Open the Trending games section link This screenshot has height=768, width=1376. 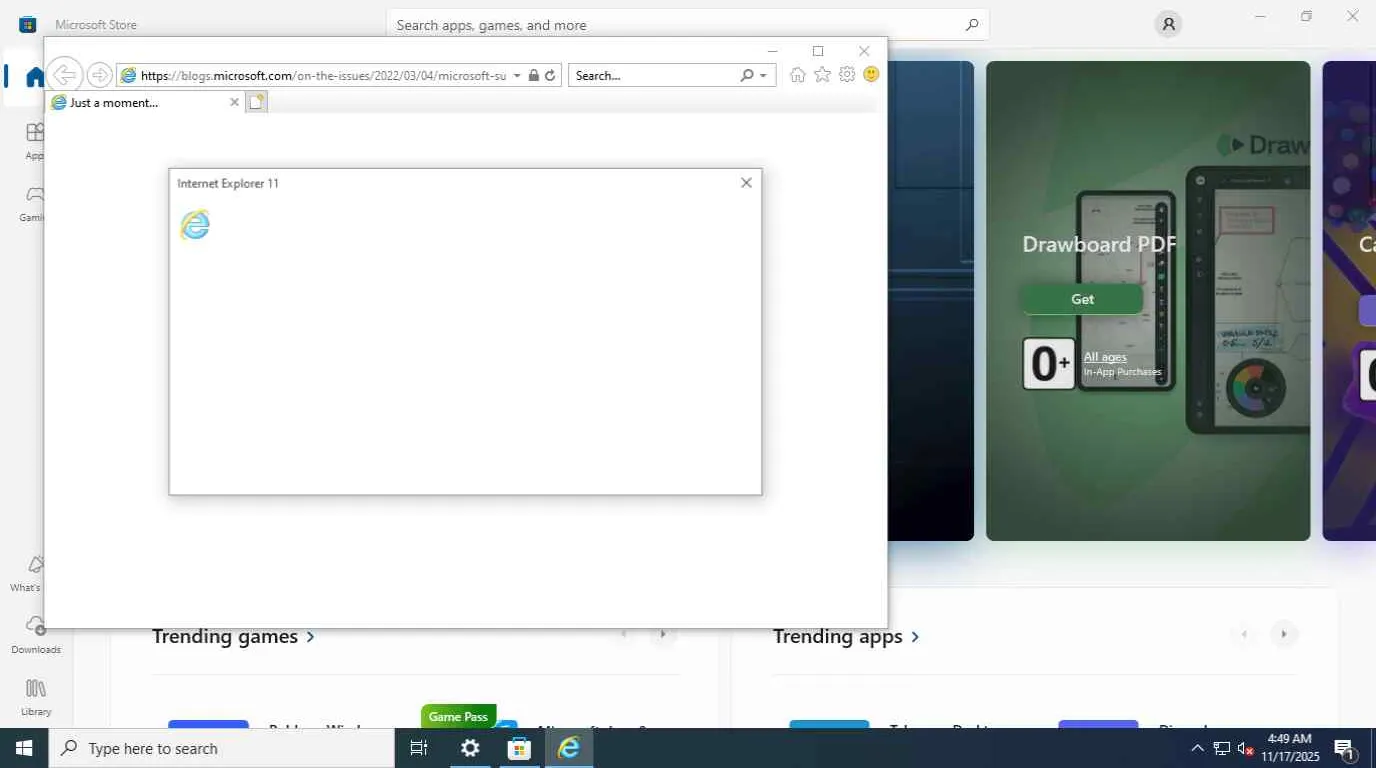pyautogui.click(x=233, y=636)
